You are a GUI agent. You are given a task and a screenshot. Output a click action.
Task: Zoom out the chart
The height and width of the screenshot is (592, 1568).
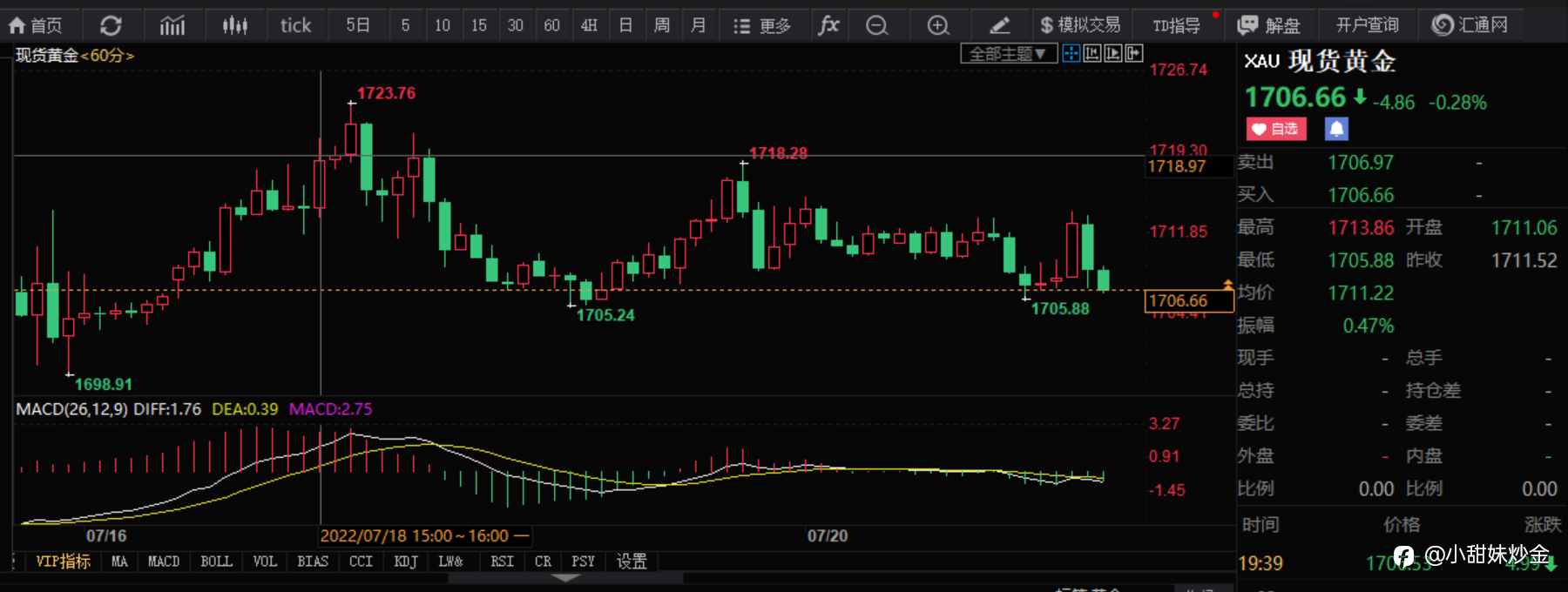877,25
